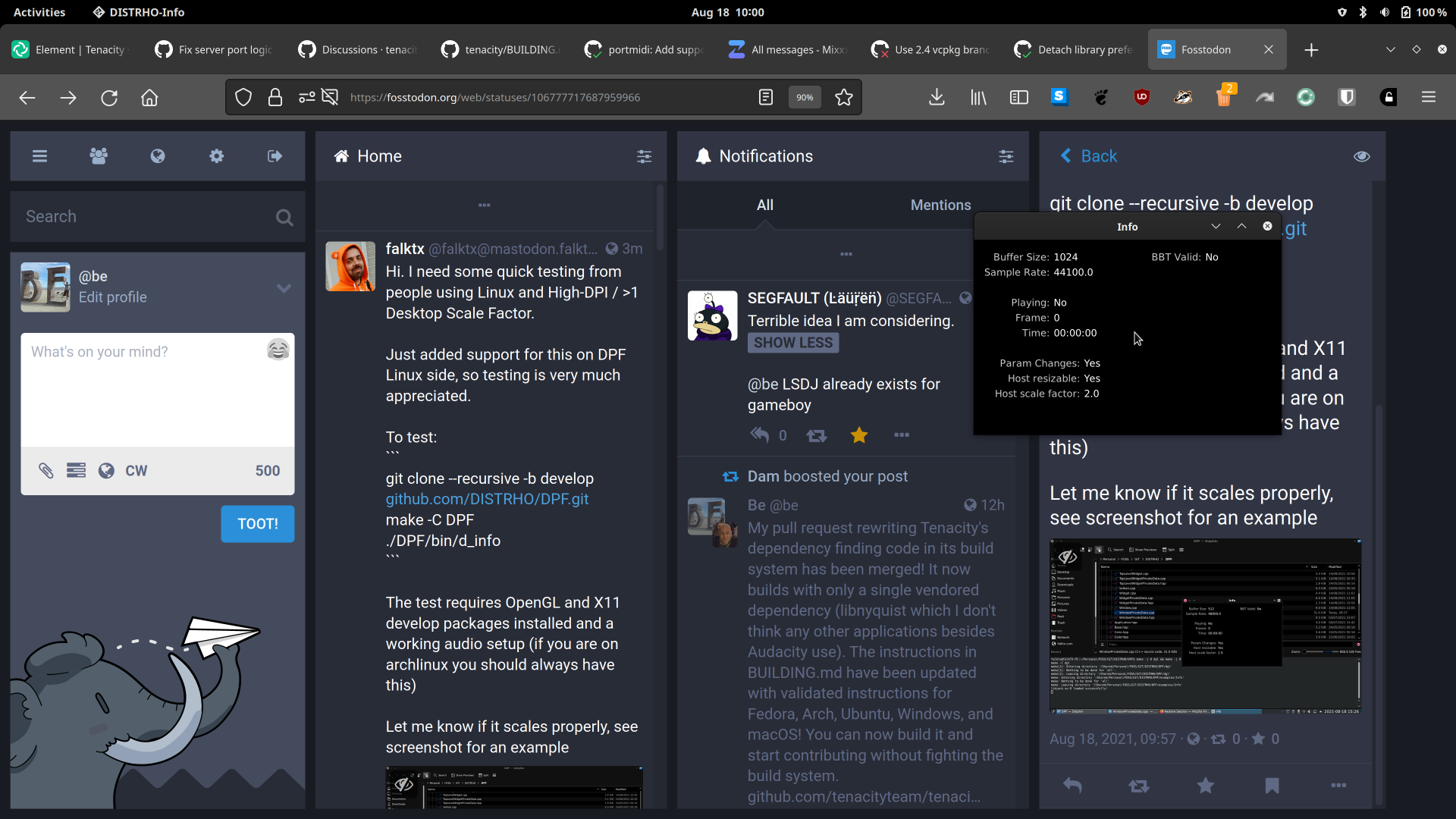This screenshot has width=1456, height=819.
Task: Switch to Element | Tenacity tab
Action: click(x=72, y=50)
